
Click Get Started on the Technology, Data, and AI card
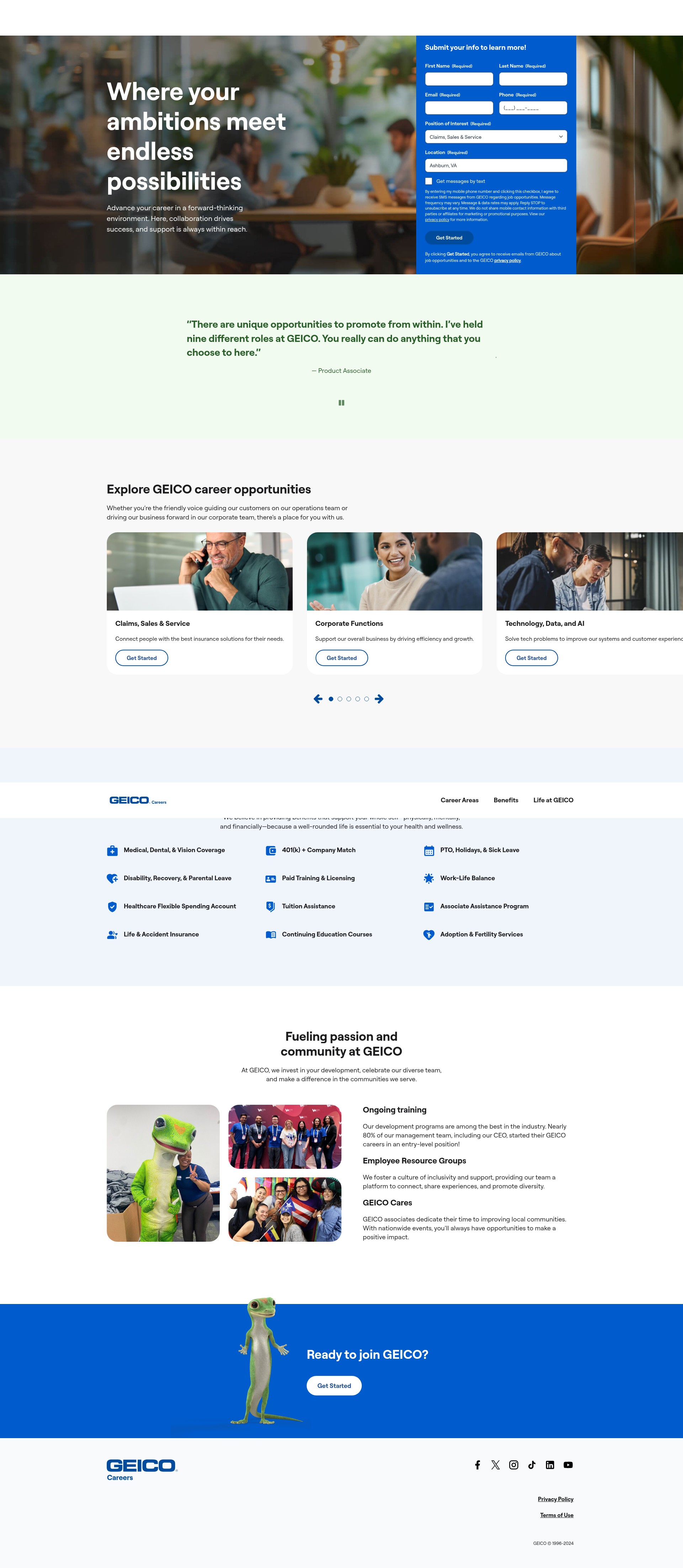tap(531, 658)
